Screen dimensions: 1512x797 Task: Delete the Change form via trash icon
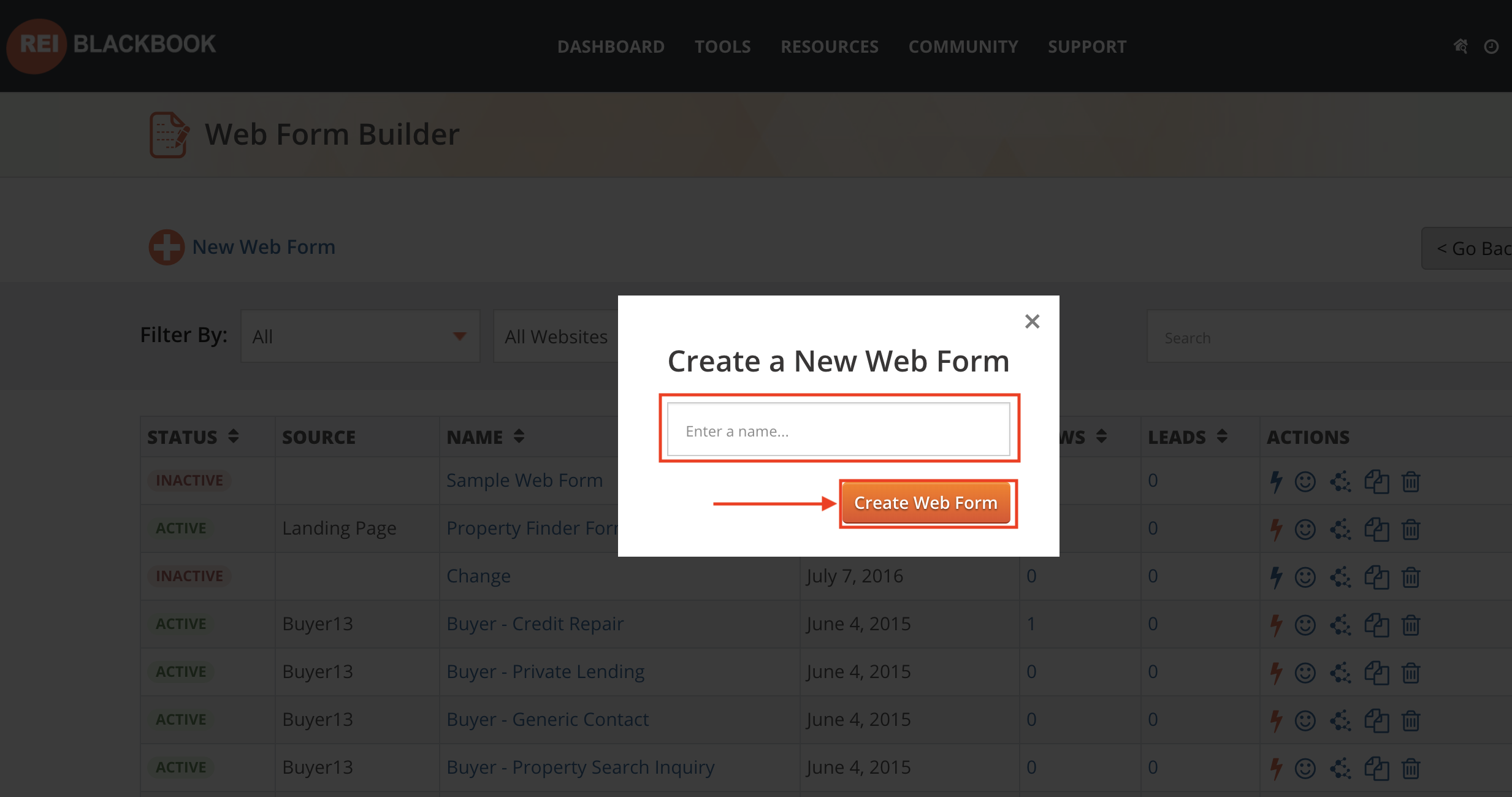point(1411,577)
